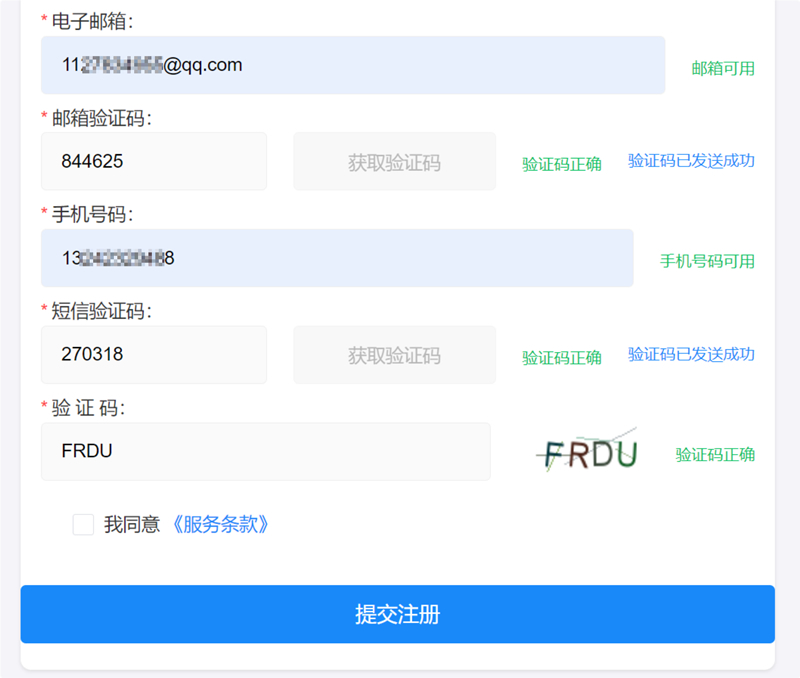
Task: Click the captcha input containing FRDU
Action: [266, 451]
